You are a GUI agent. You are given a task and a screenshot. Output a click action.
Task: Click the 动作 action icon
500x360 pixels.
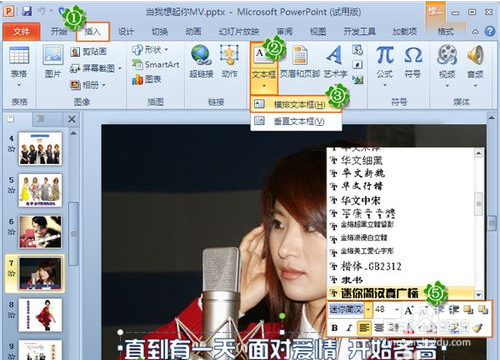click(229, 55)
